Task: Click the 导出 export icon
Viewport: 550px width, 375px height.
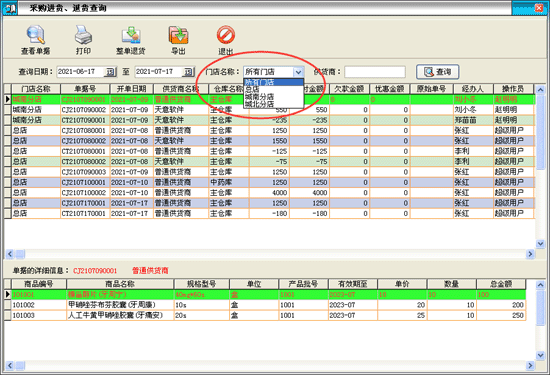Action: [179, 35]
